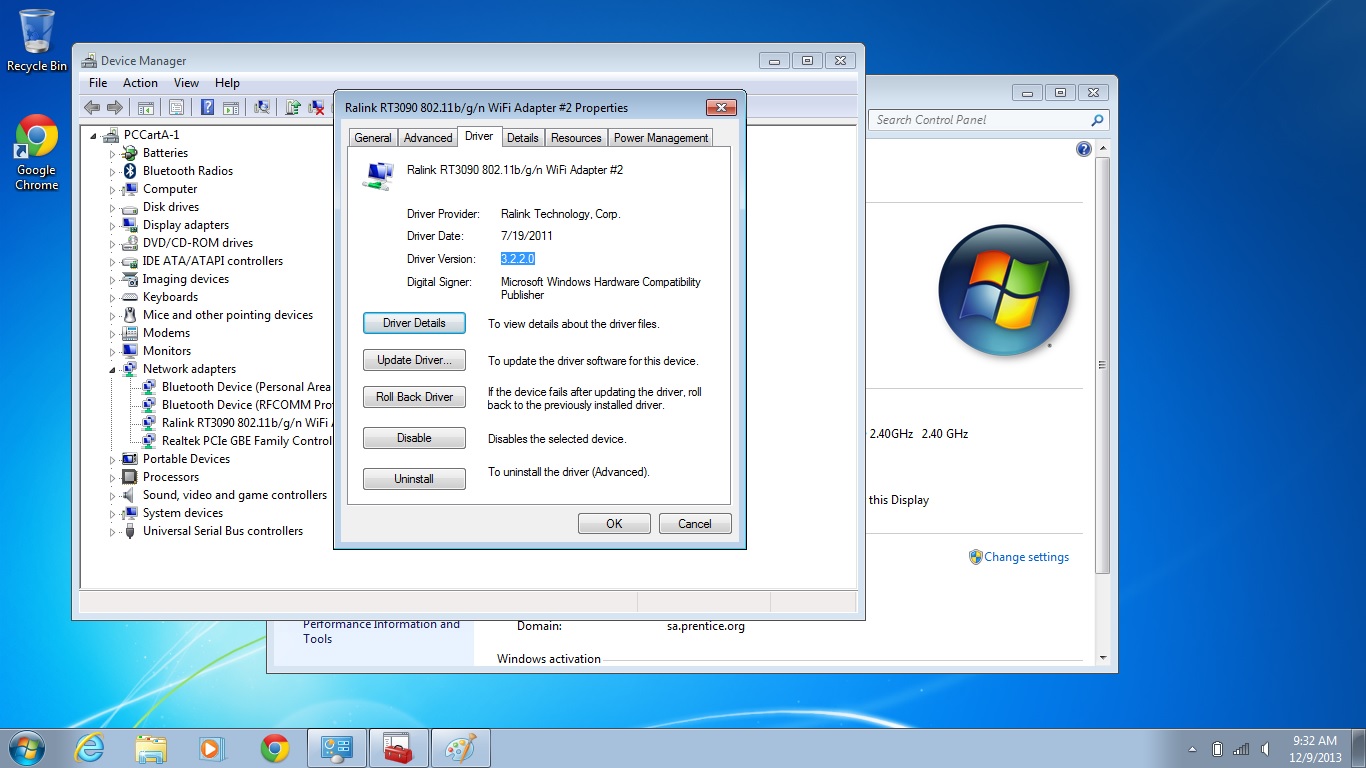Screen dimensions: 1366x768
Task: Click the Show/Hide Console Tree toolbar icon
Action: [146, 107]
